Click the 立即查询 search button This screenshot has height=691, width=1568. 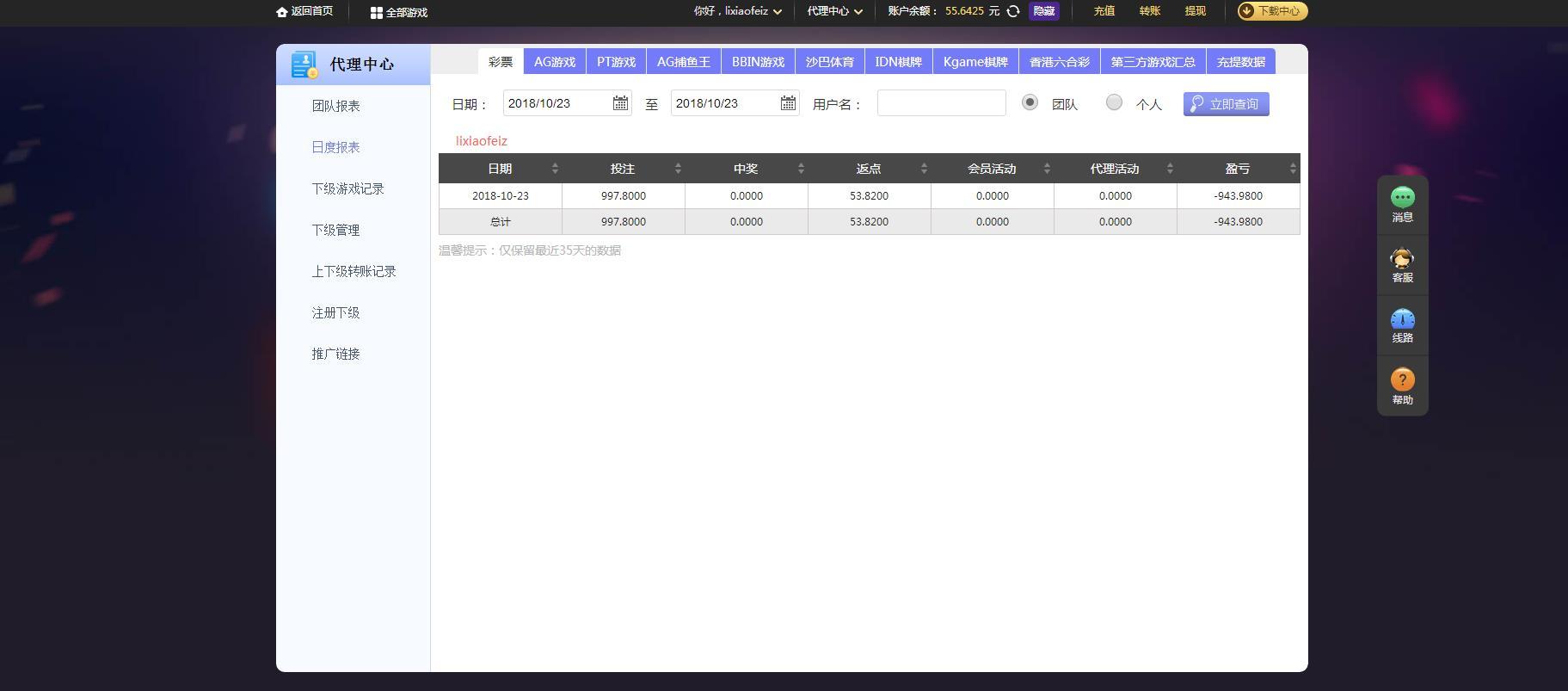[1226, 103]
